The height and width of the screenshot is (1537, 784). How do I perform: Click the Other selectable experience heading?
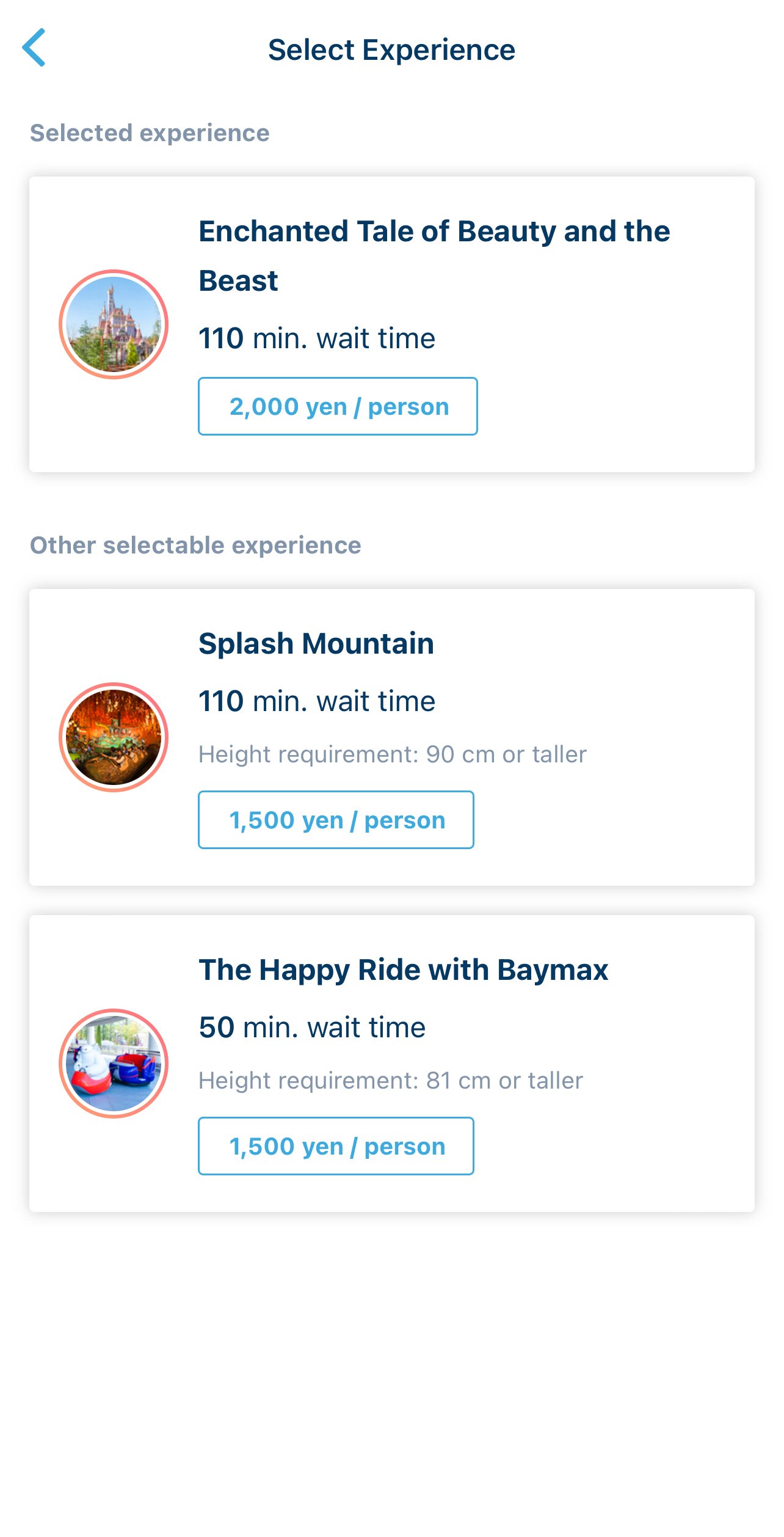coord(195,546)
